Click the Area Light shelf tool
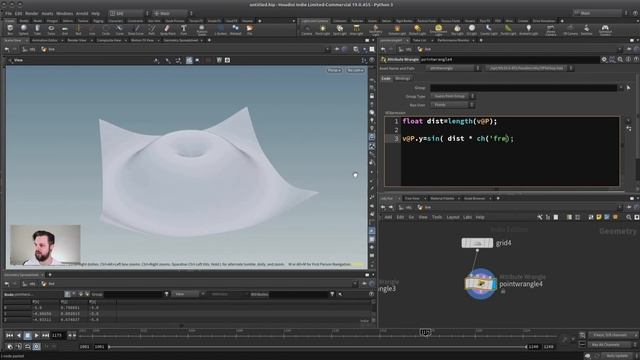Image resolution: width=640 pixels, height=360 pixels. [356, 30]
